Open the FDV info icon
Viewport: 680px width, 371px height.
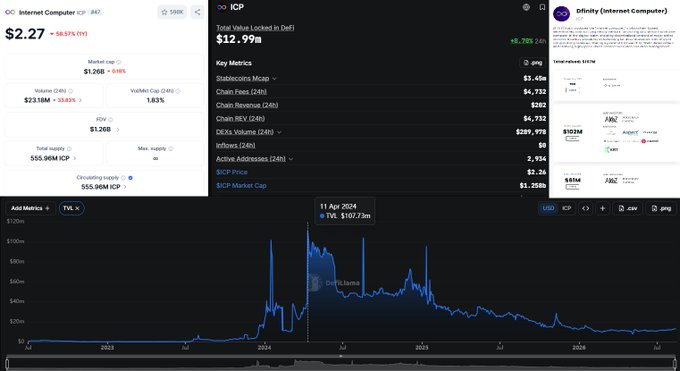tap(111, 120)
